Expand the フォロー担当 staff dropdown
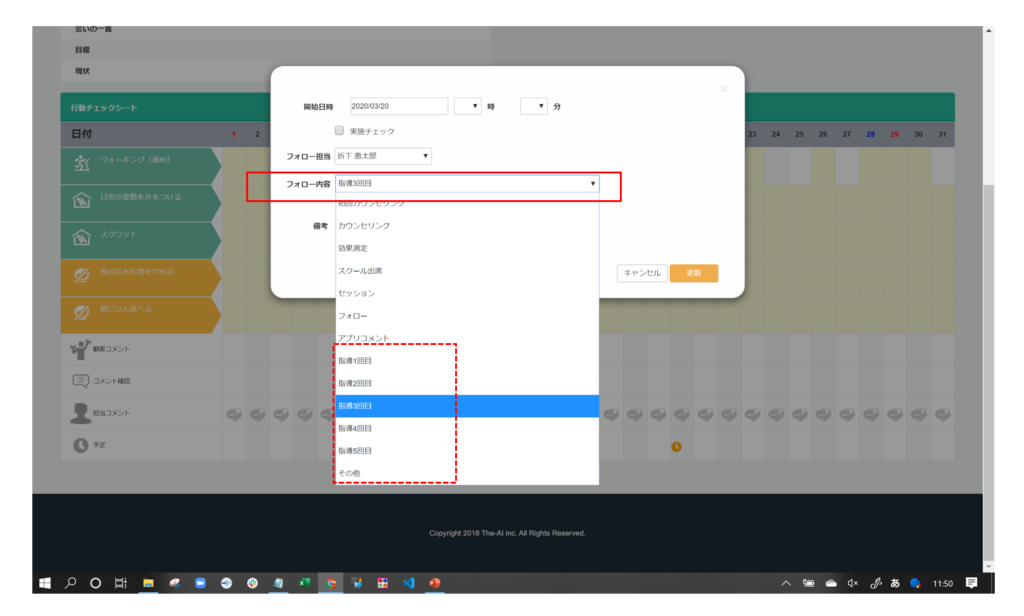Image resolution: width=1024 pixels, height=616 pixels. pyautogui.click(x=383, y=156)
